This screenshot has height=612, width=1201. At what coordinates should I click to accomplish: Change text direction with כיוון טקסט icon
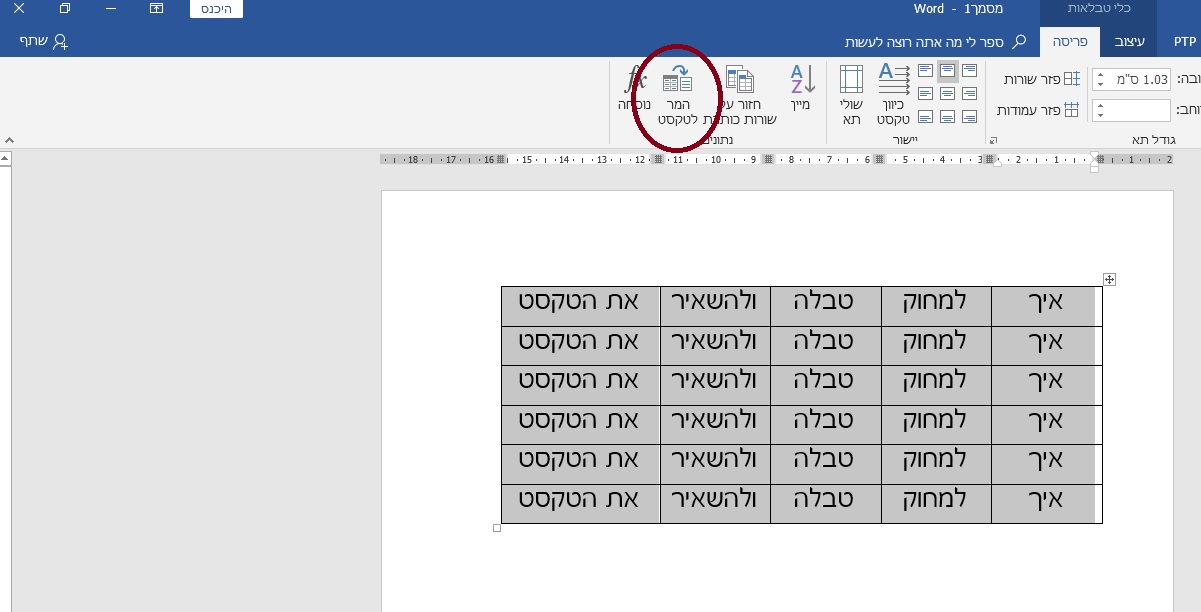[x=891, y=80]
